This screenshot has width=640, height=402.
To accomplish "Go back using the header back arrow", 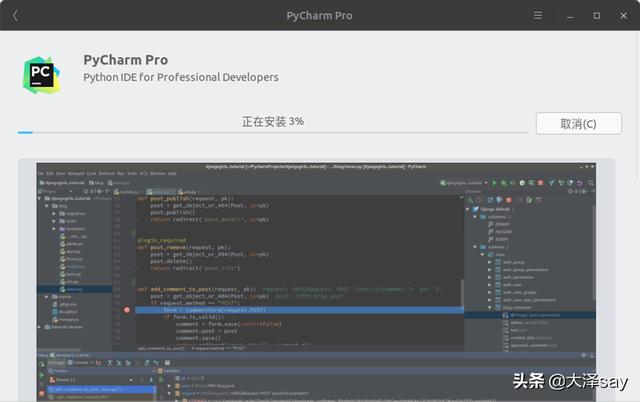I will coord(16,16).
